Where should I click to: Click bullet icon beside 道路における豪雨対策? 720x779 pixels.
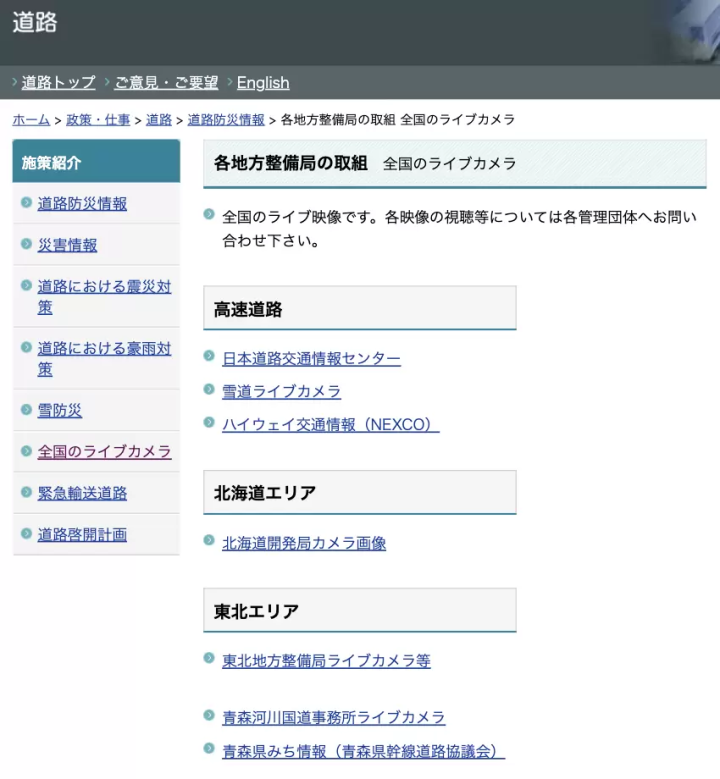coord(26,347)
